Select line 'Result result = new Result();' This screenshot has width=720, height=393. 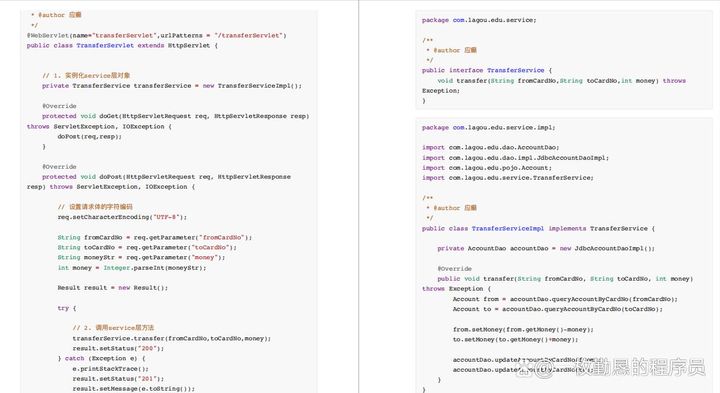112,288
